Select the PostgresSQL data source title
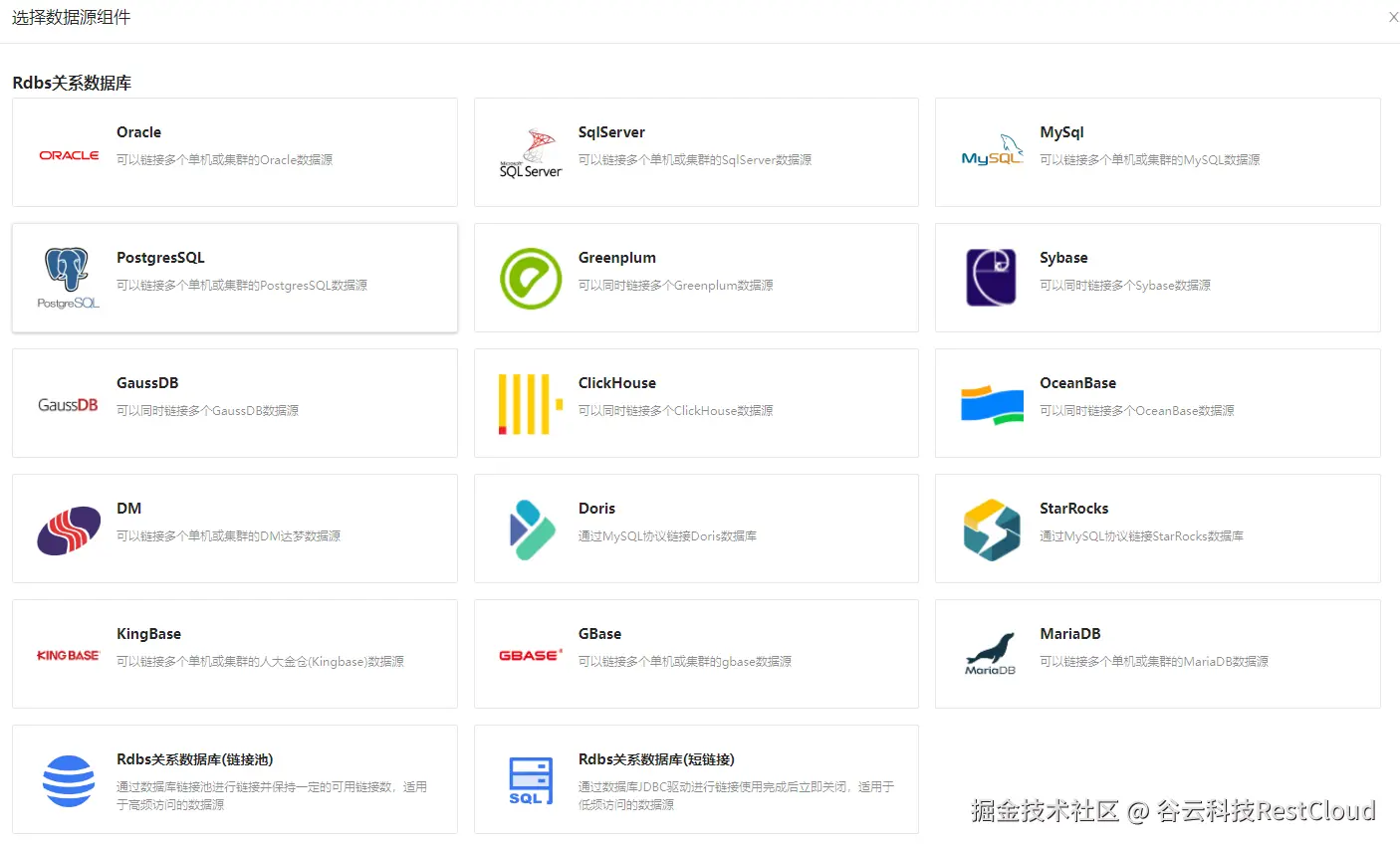Screen dimensions: 1400x848 pyautogui.click(x=160, y=258)
